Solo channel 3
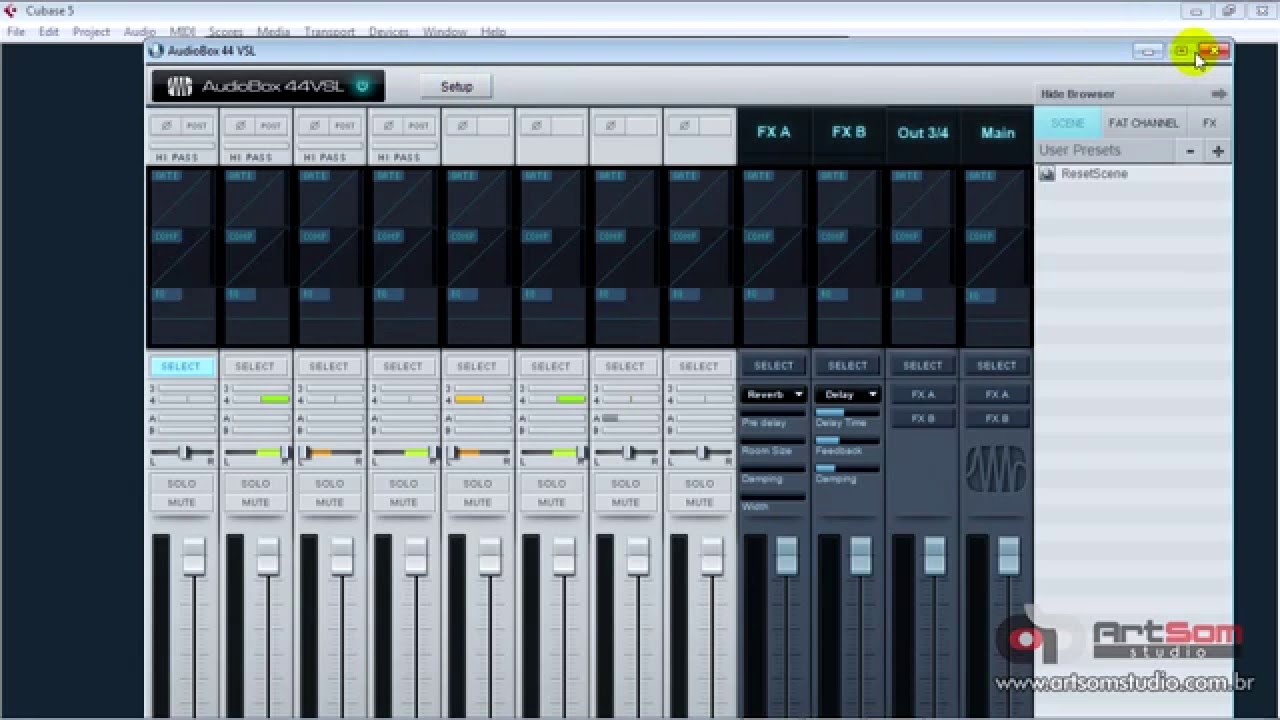Screen dimensions: 1280x720 329,484
